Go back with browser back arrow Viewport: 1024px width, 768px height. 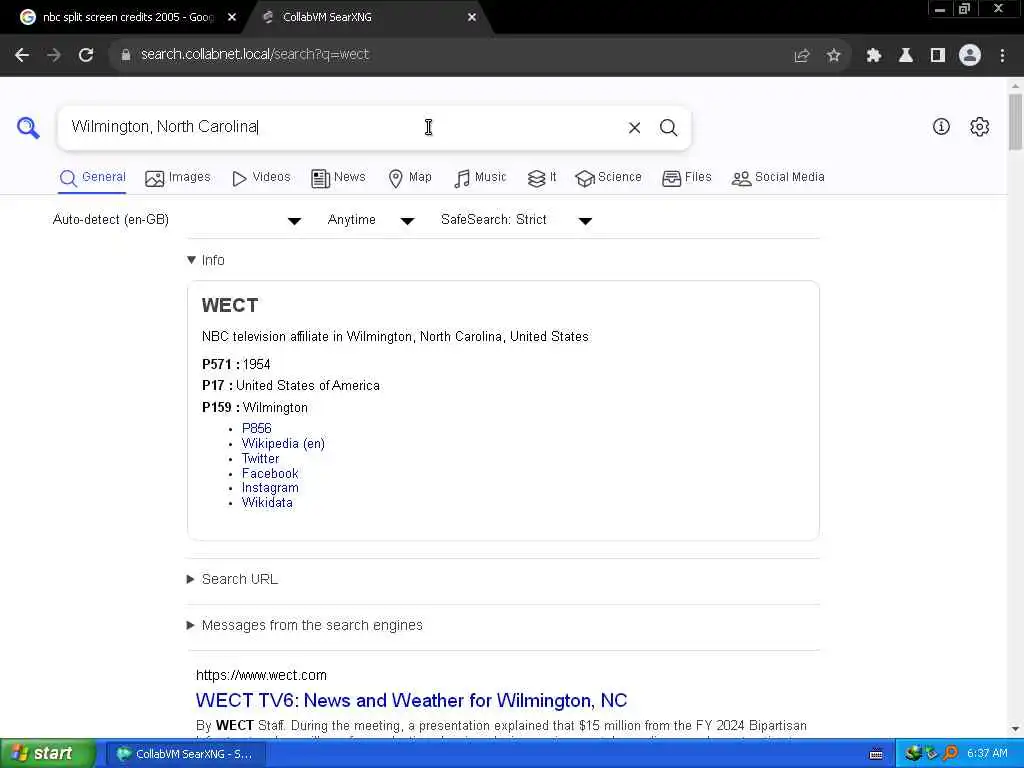[22, 55]
